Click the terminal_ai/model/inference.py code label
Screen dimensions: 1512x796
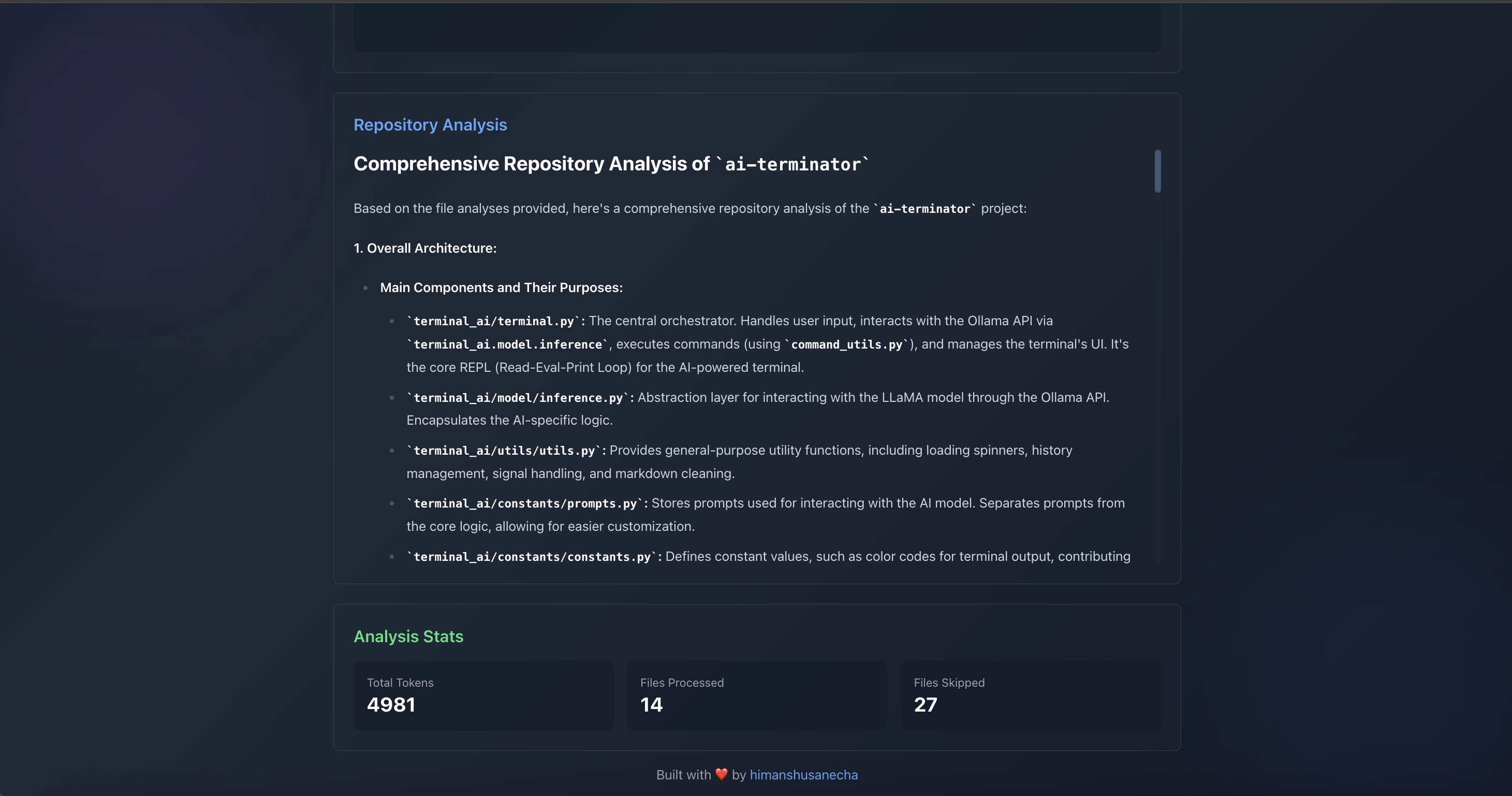pyautogui.click(x=518, y=398)
